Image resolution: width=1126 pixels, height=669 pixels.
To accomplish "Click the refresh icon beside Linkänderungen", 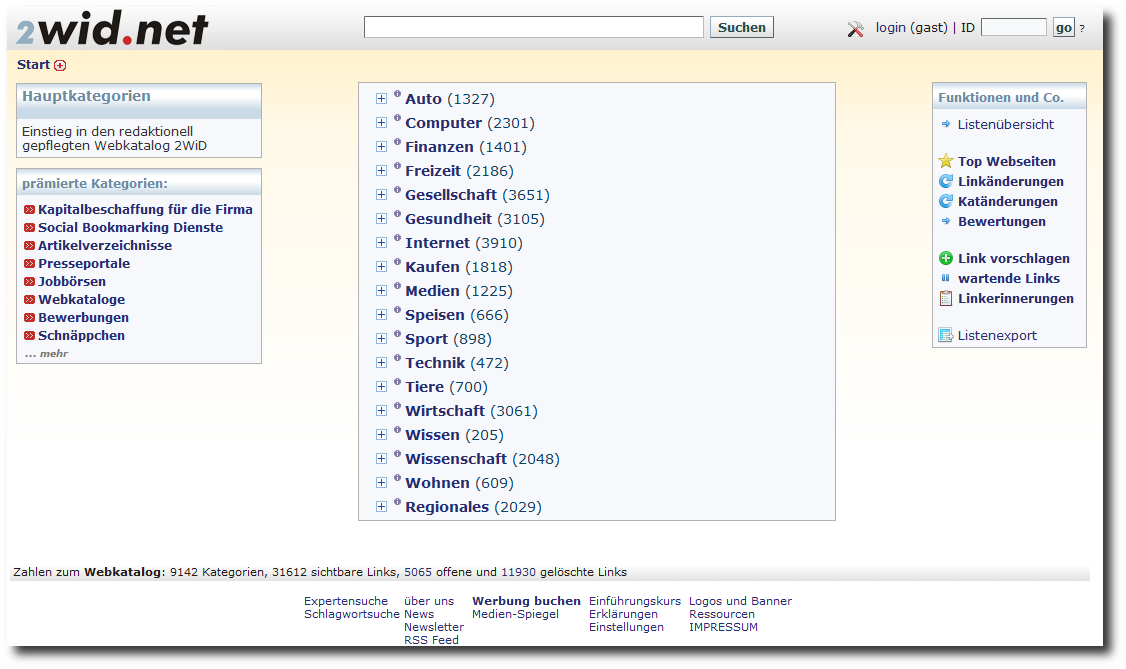I will click(x=946, y=181).
